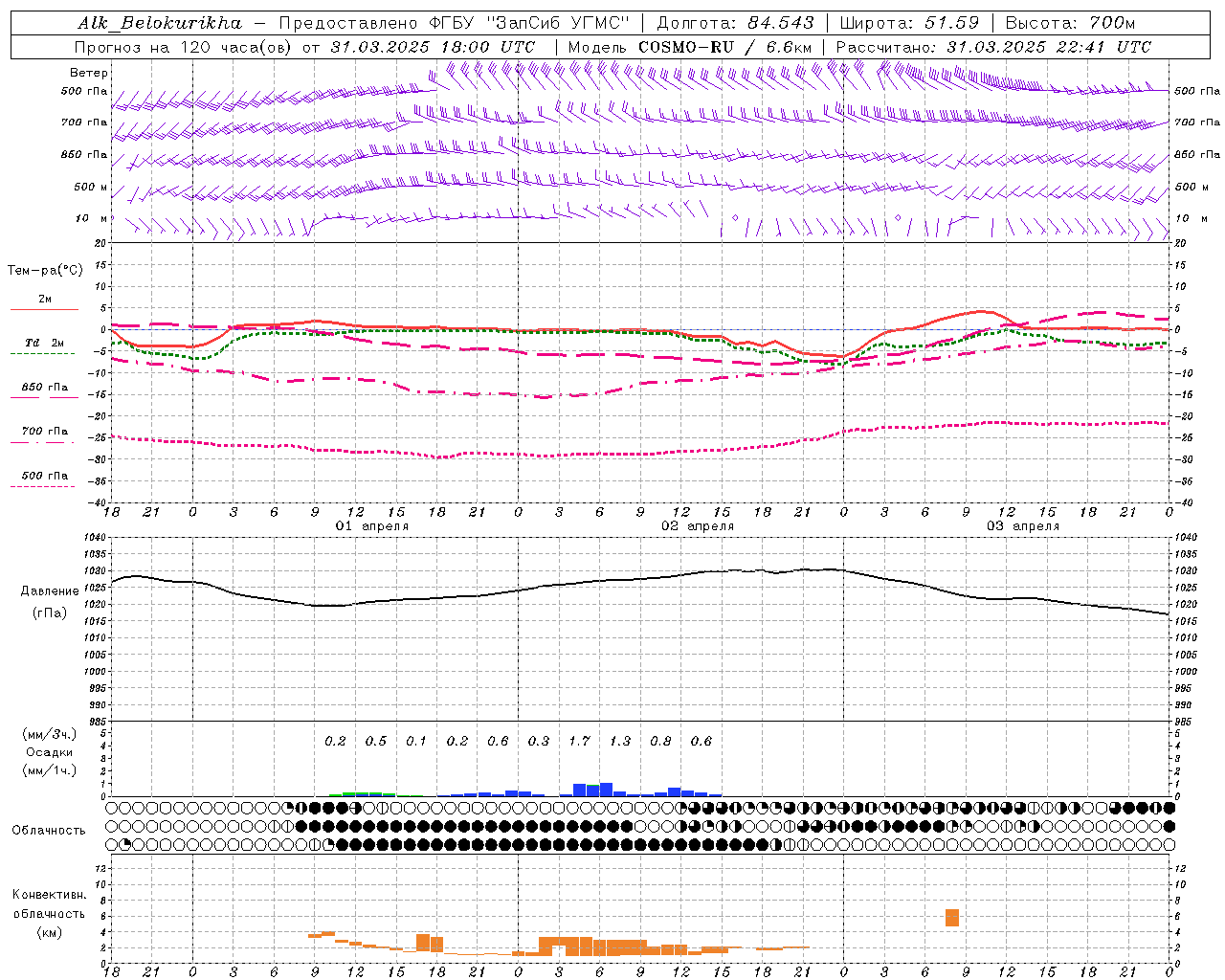Click the (мм/1ч.) precipitation unit label

pyautogui.click(x=50, y=770)
